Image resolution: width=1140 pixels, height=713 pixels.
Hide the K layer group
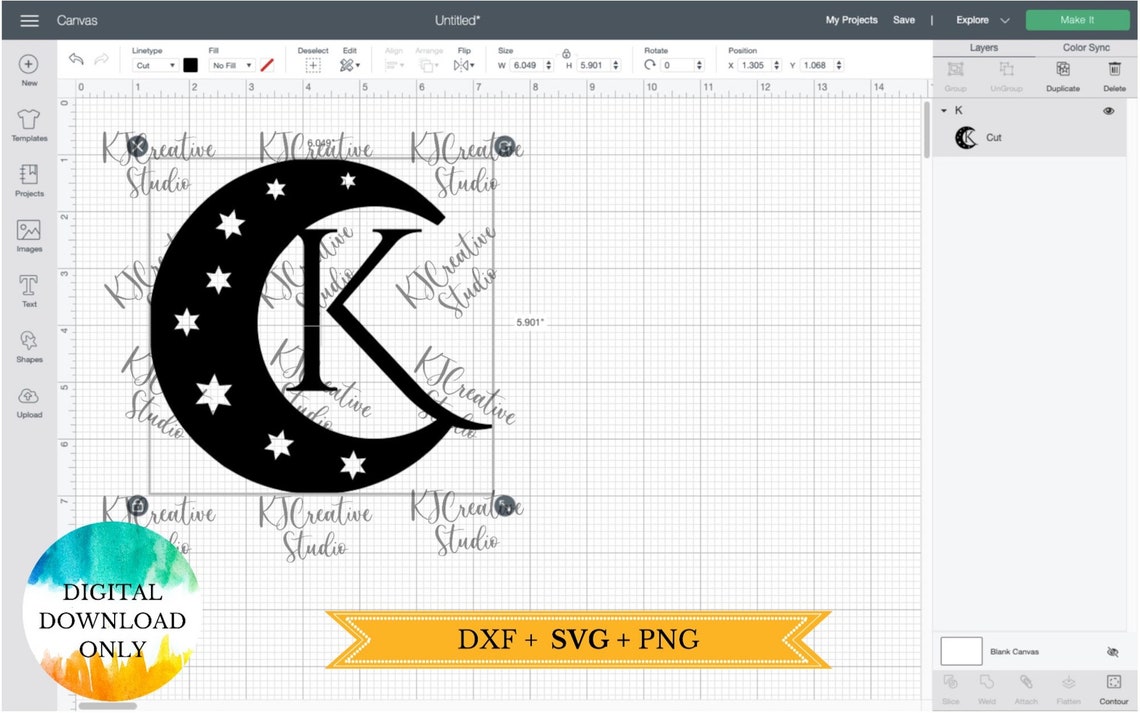pyautogui.click(x=1109, y=111)
